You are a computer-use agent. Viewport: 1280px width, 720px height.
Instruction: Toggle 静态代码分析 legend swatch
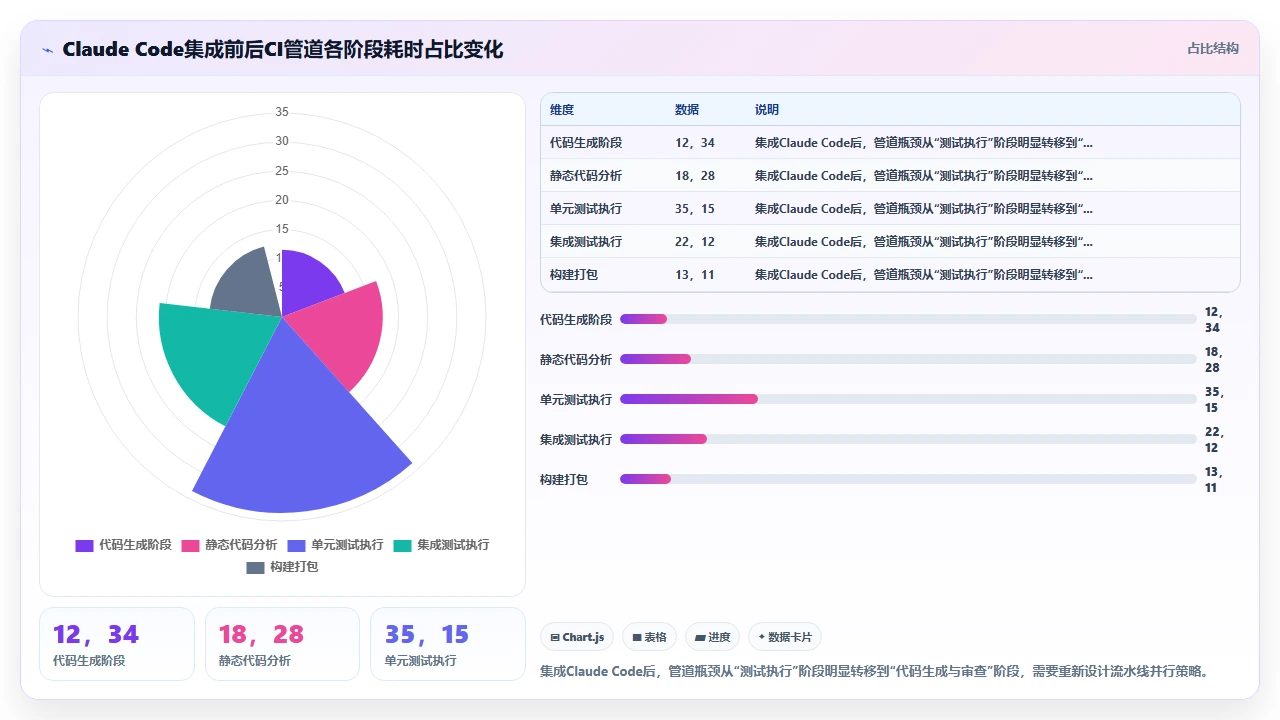click(190, 545)
